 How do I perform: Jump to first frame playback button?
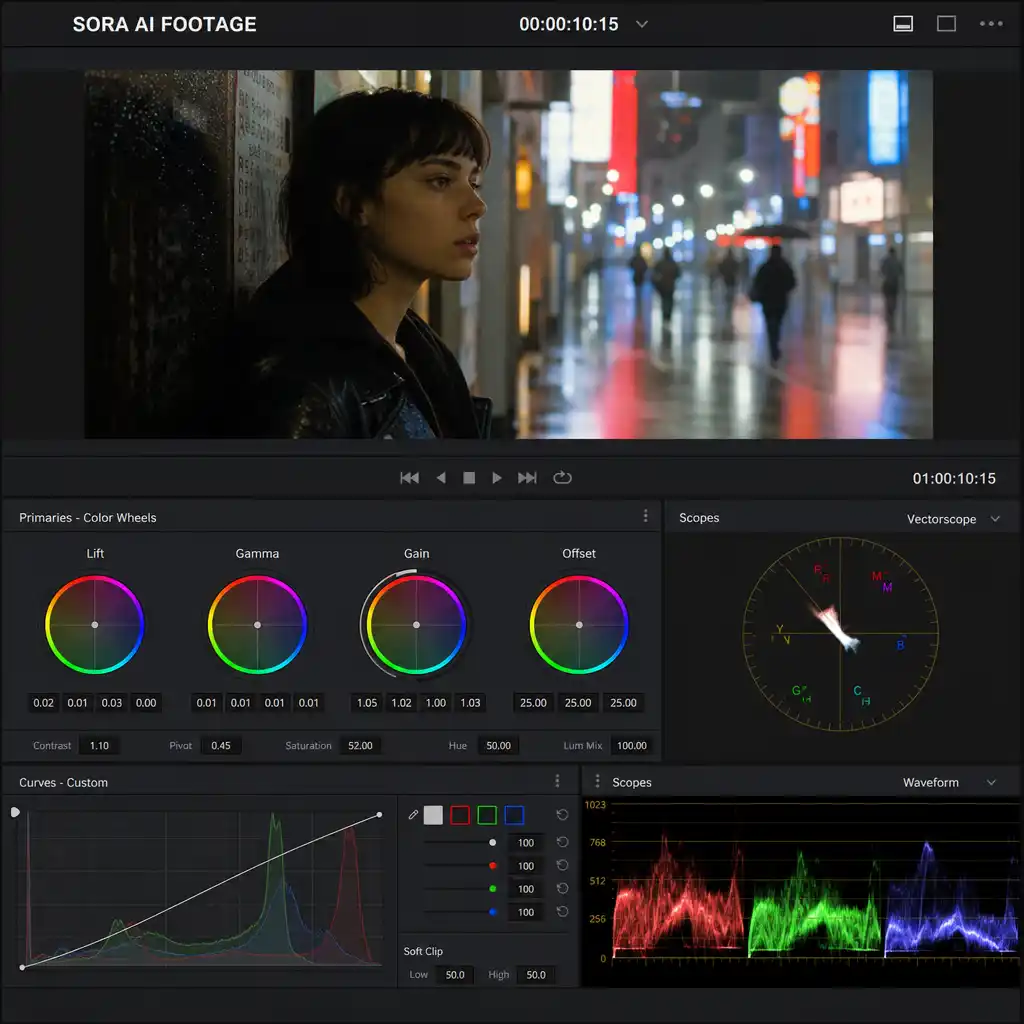click(x=409, y=478)
